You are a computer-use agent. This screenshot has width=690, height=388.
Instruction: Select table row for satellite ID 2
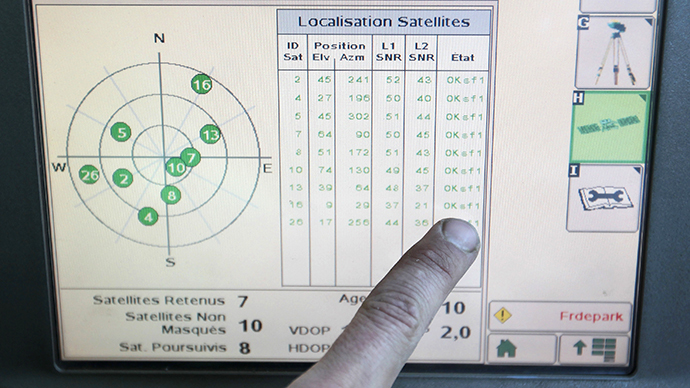pyautogui.click(x=384, y=80)
